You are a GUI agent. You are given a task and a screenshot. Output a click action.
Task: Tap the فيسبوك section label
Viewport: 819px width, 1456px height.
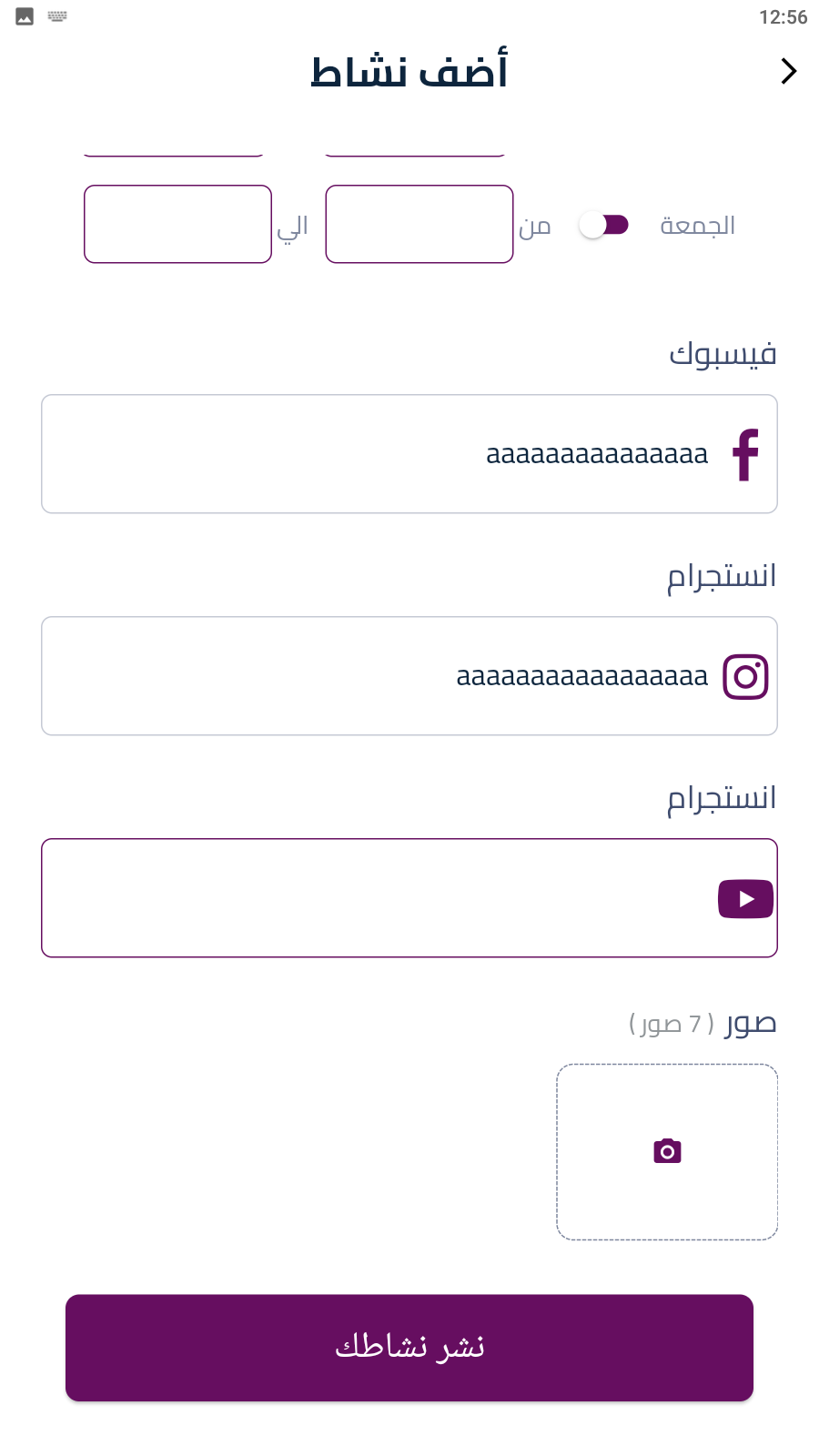pos(723,353)
